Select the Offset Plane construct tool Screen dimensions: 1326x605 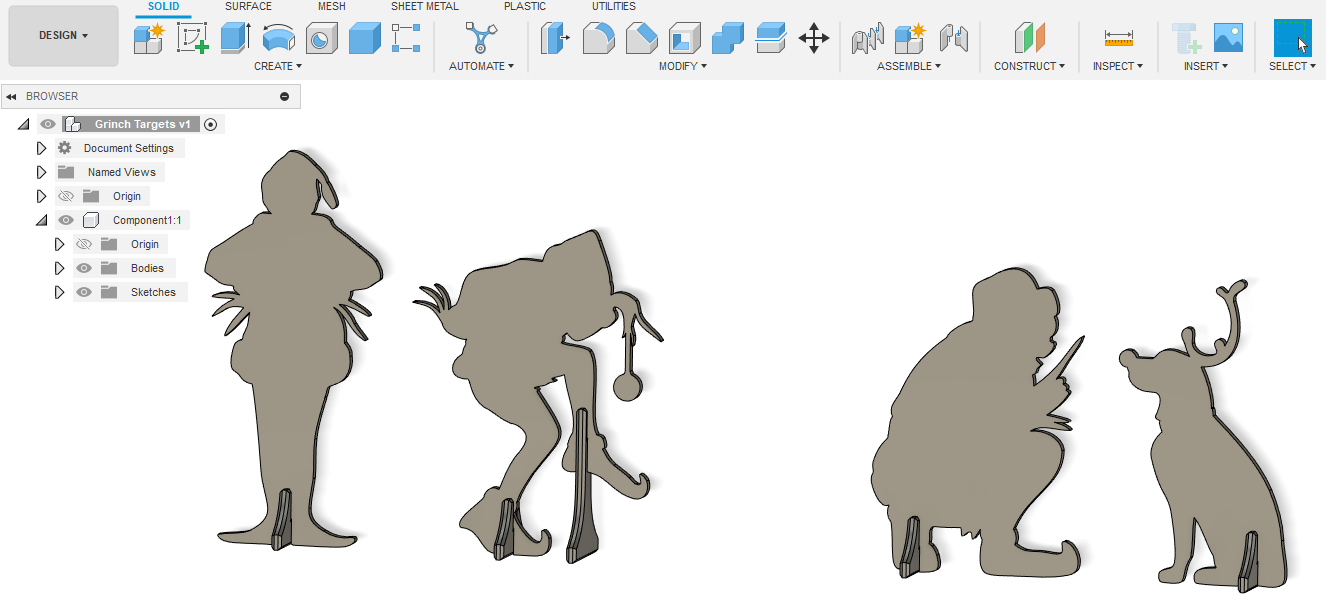[1029, 38]
